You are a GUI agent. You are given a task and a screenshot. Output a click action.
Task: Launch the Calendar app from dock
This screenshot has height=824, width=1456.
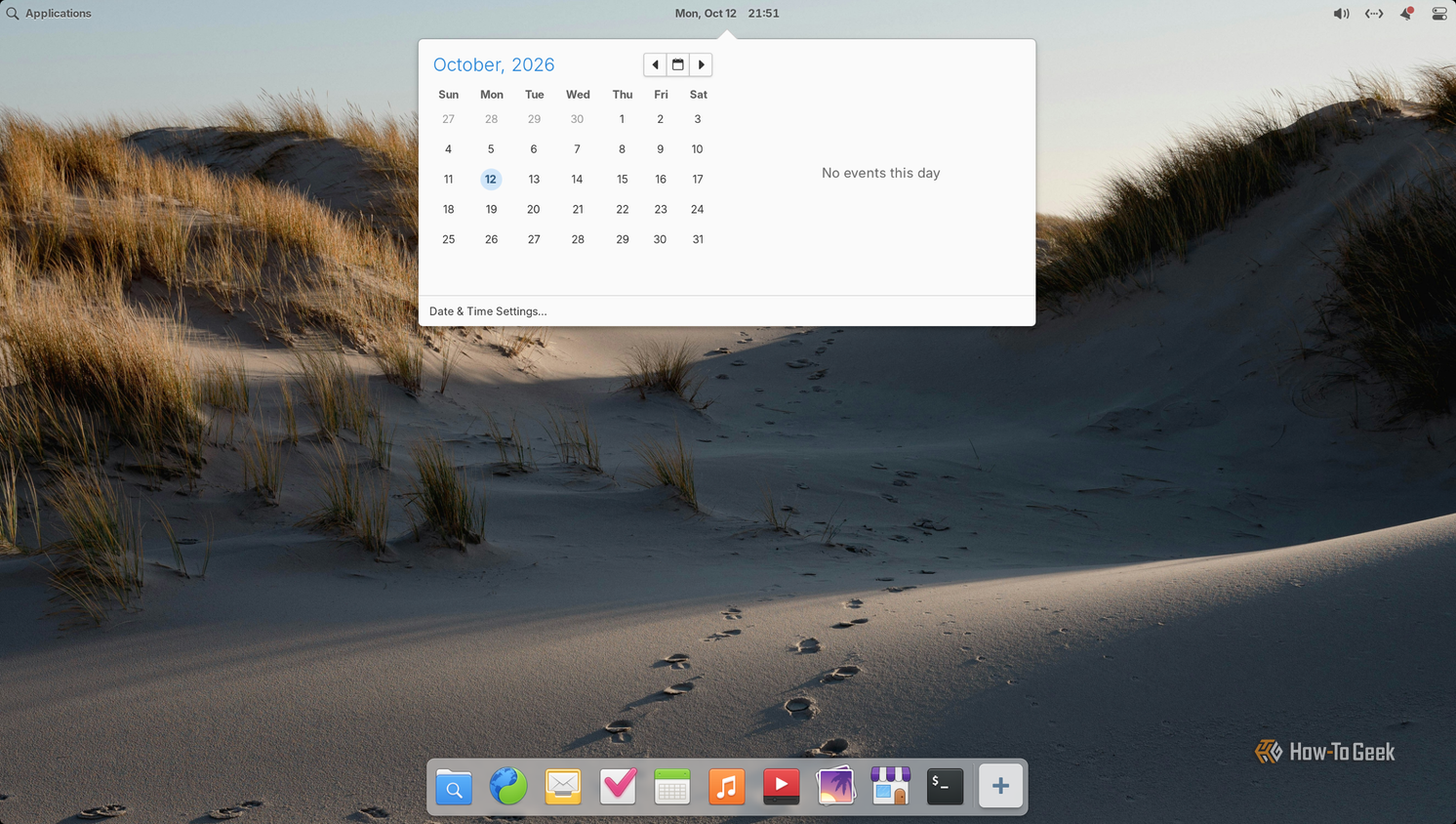coord(672,786)
